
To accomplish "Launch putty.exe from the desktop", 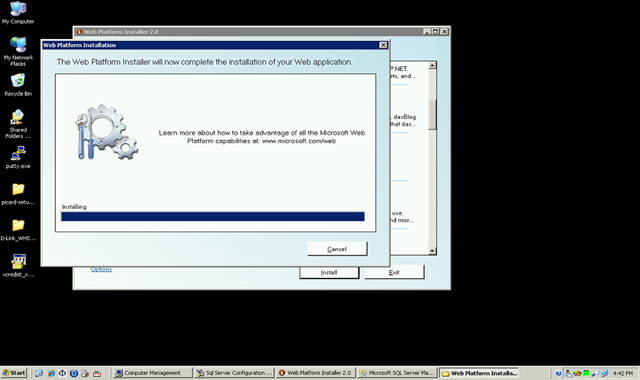I will click(x=18, y=158).
